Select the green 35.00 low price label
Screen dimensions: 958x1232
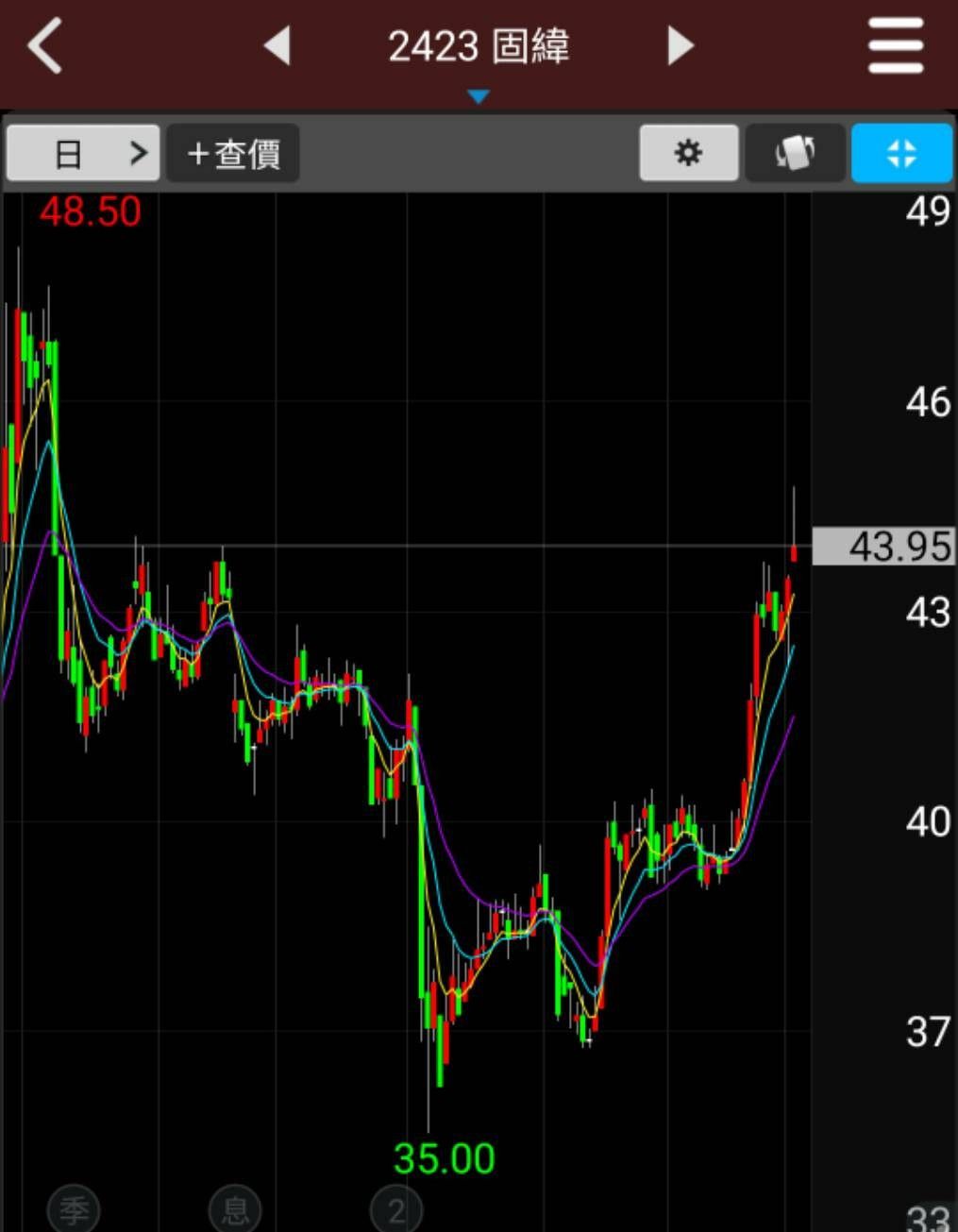pyautogui.click(x=444, y=1159)
